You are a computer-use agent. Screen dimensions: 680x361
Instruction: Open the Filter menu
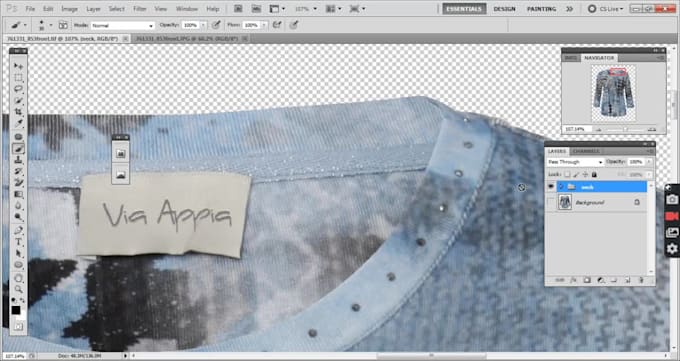point(140,9)
